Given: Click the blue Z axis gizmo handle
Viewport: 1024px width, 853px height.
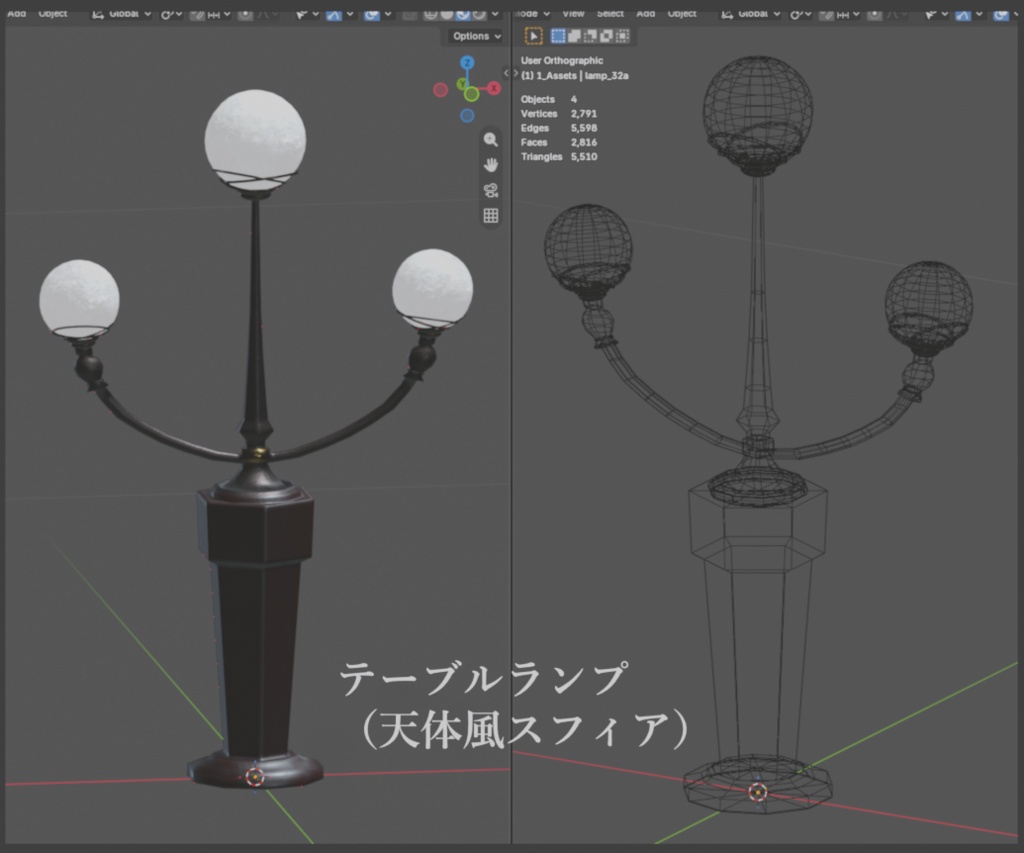Looking at the screenshot, I should [467, 63].
